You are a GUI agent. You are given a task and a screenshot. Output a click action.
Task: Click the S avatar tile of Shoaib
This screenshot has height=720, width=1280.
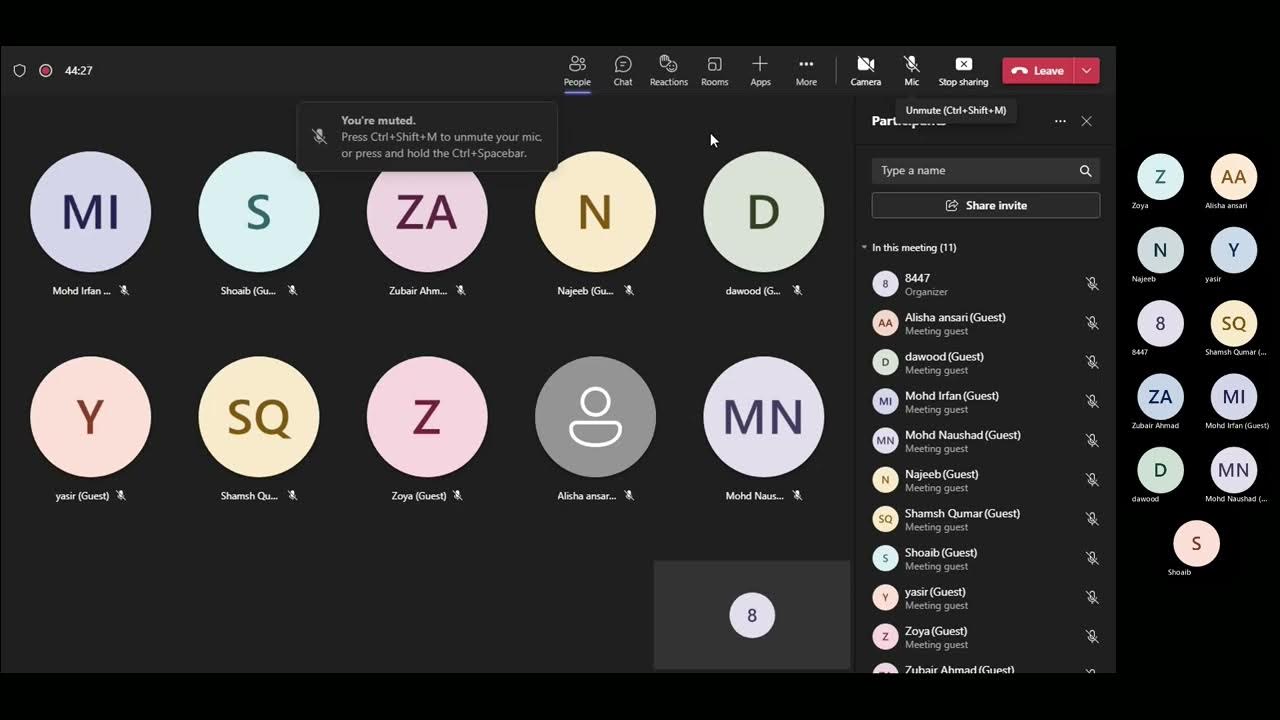pos(259,212)
